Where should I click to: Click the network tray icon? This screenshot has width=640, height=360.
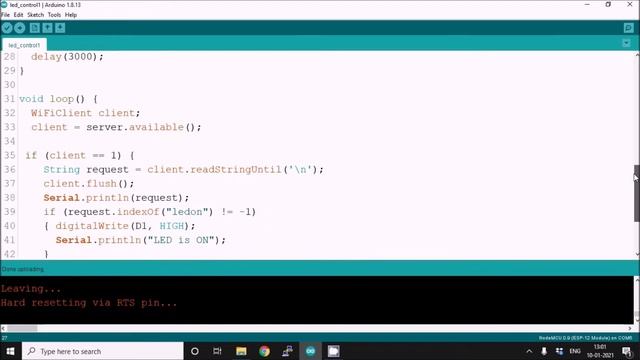click(x=560, y=351)
